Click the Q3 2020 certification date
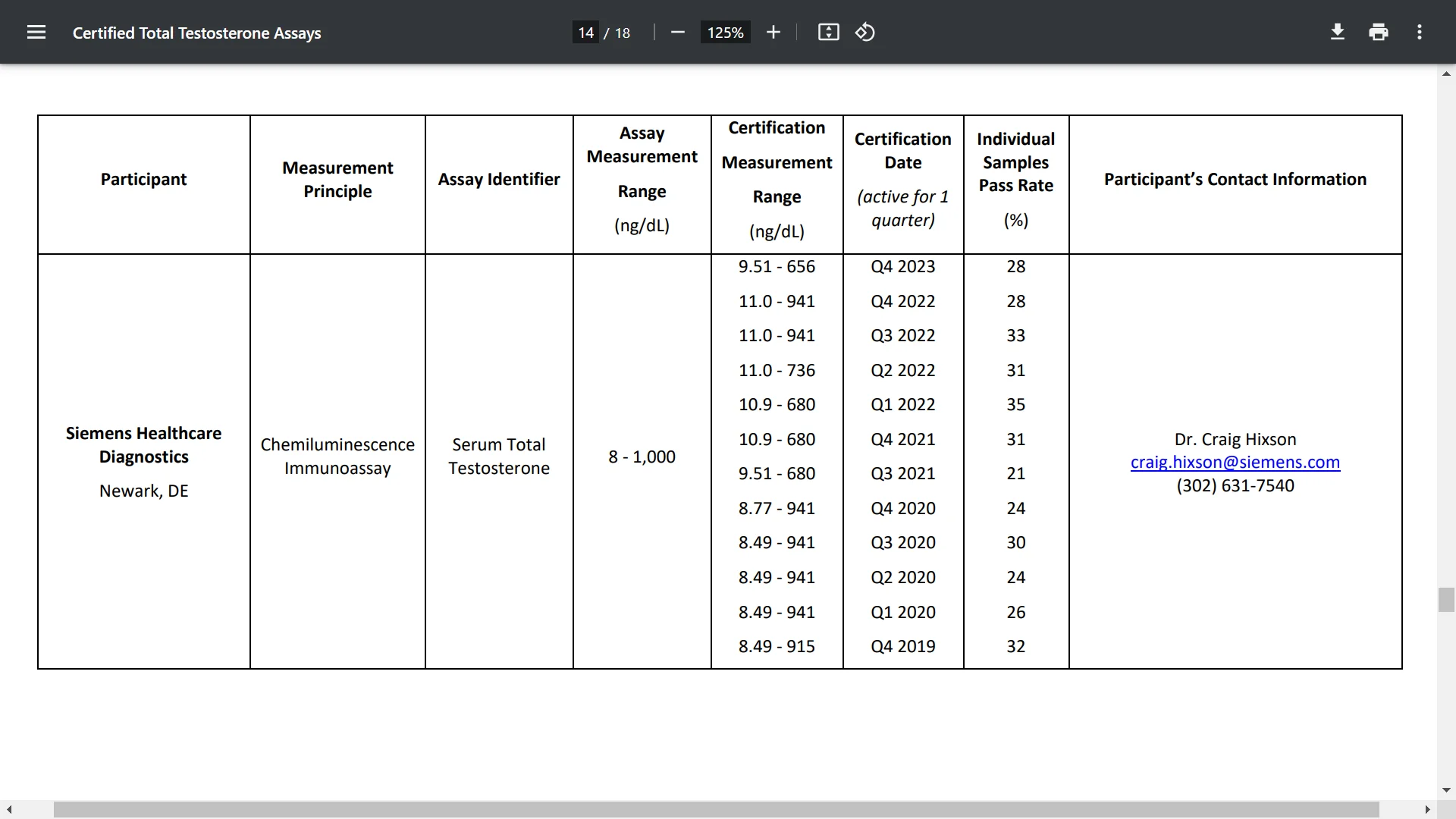This screenshot has width=1456, height=819. [x=902, y=543]
